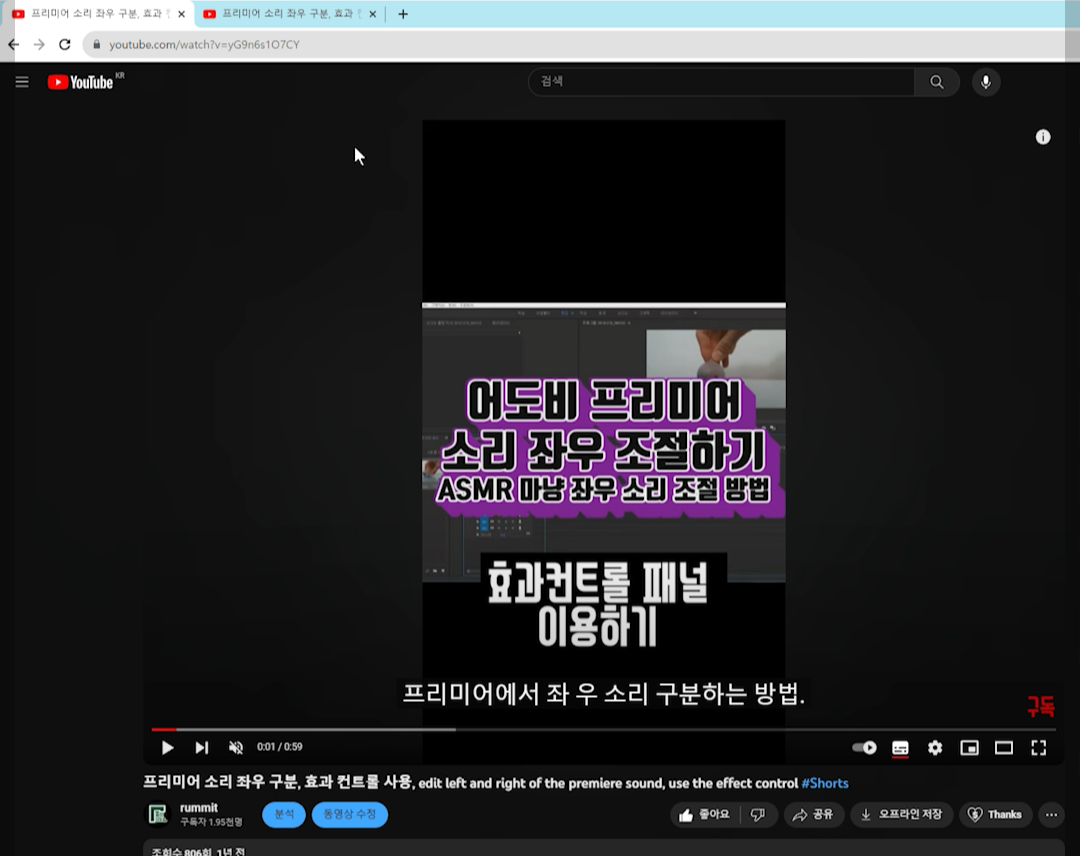Click the lock icon in address bar

(x=96, y=44)
